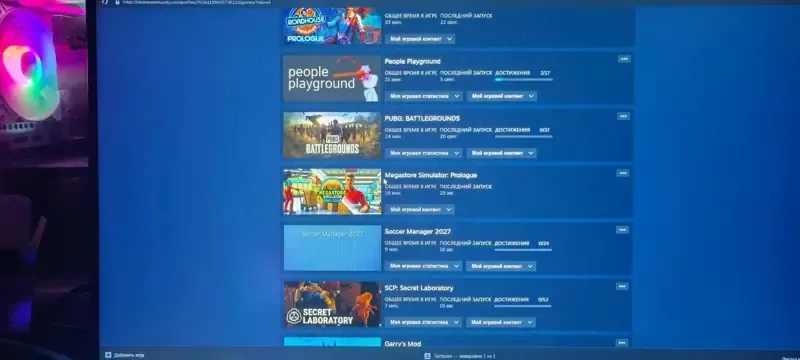
Task: Expand Мой игровой контент for Megastore Simulator
Action: point(420,210)
